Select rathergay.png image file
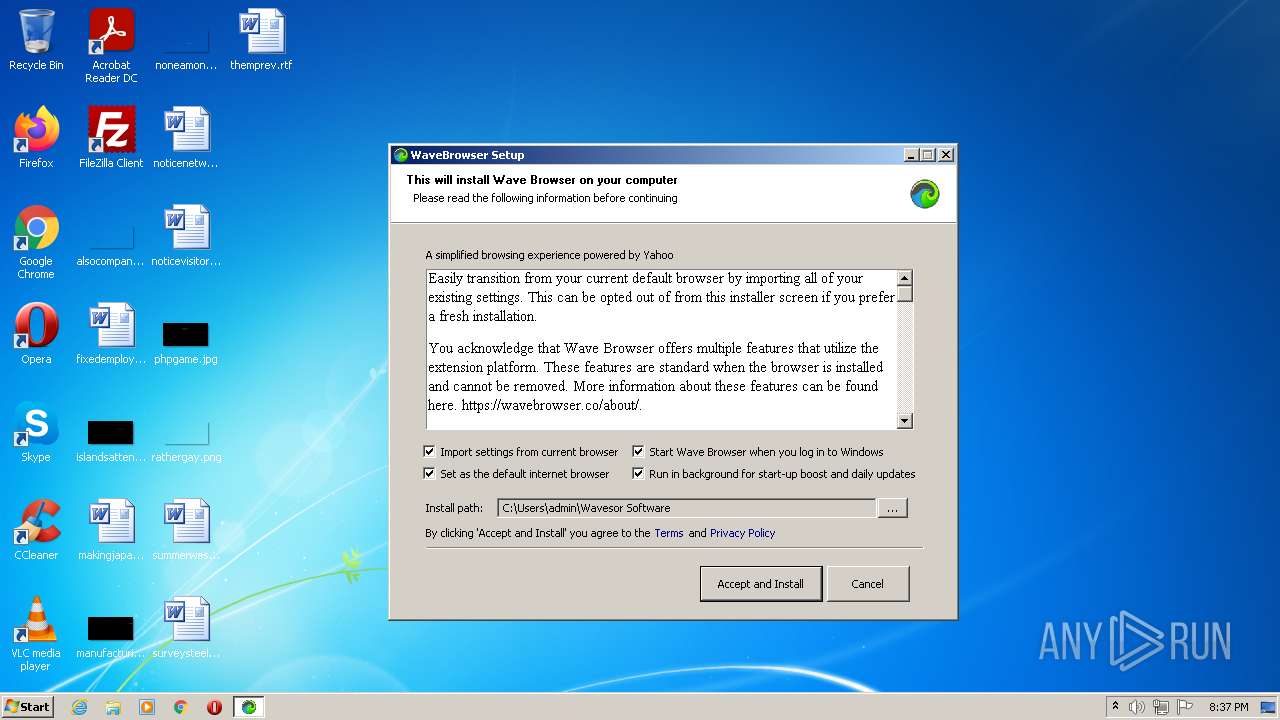1280x720 pixels. (x=186, y=441)
